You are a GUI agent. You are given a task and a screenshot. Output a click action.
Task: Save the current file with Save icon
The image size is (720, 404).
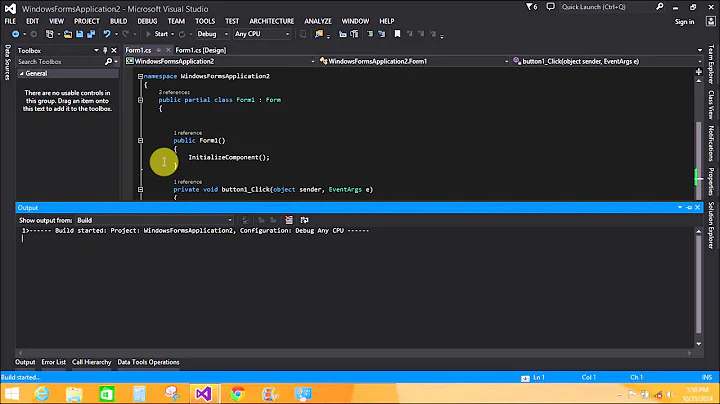tap(79, 34)
